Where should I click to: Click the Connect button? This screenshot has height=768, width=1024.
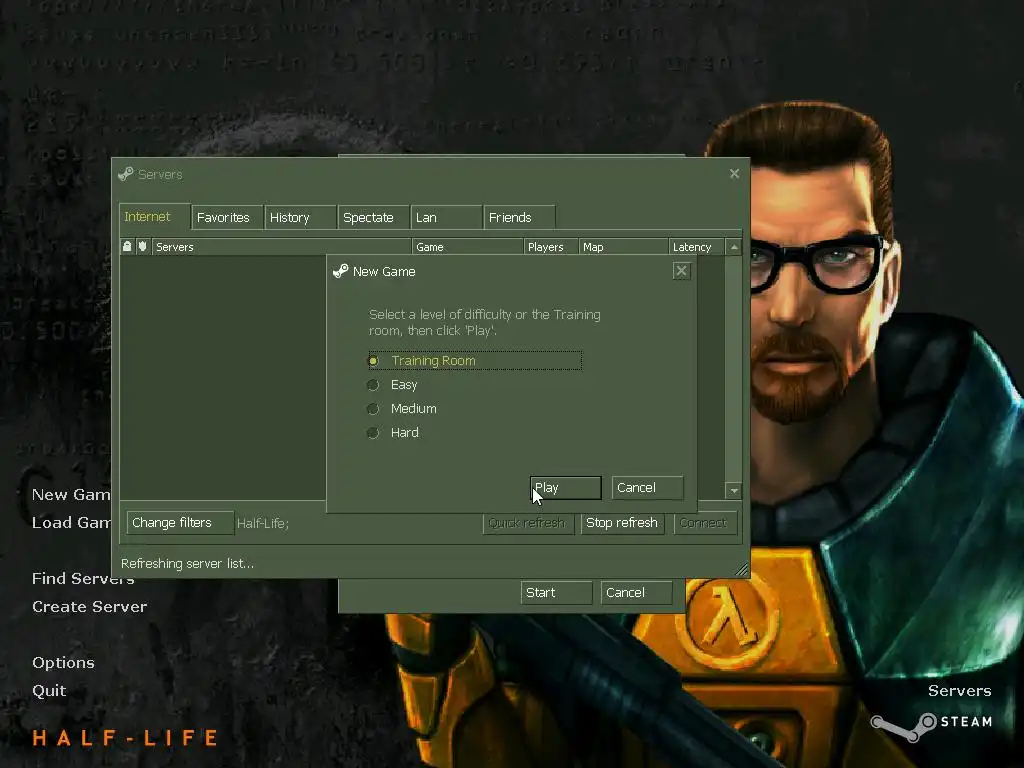(705, 522)
